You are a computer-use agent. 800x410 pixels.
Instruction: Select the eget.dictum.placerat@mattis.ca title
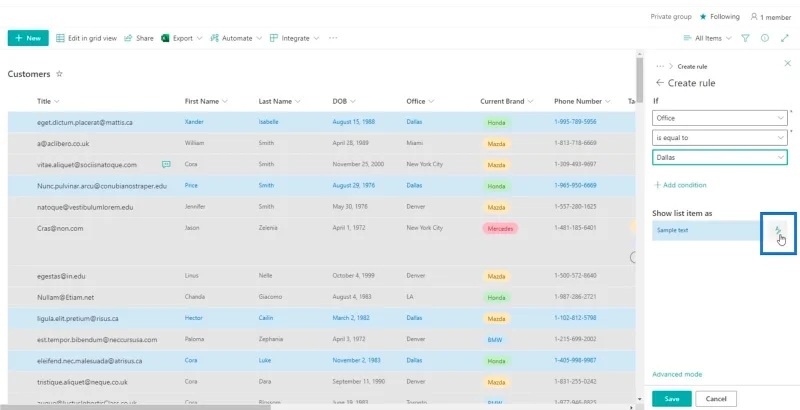[x=85, y=122]
